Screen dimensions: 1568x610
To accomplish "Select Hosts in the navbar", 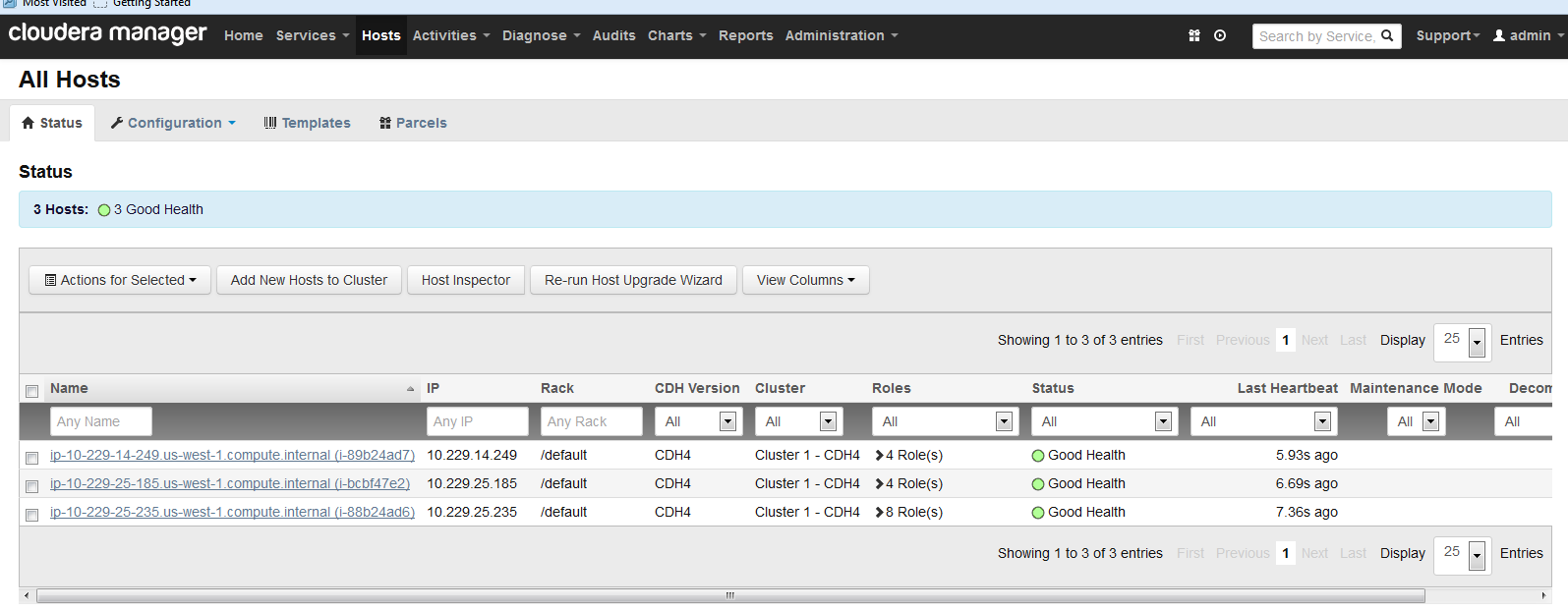I will [381, 35].
